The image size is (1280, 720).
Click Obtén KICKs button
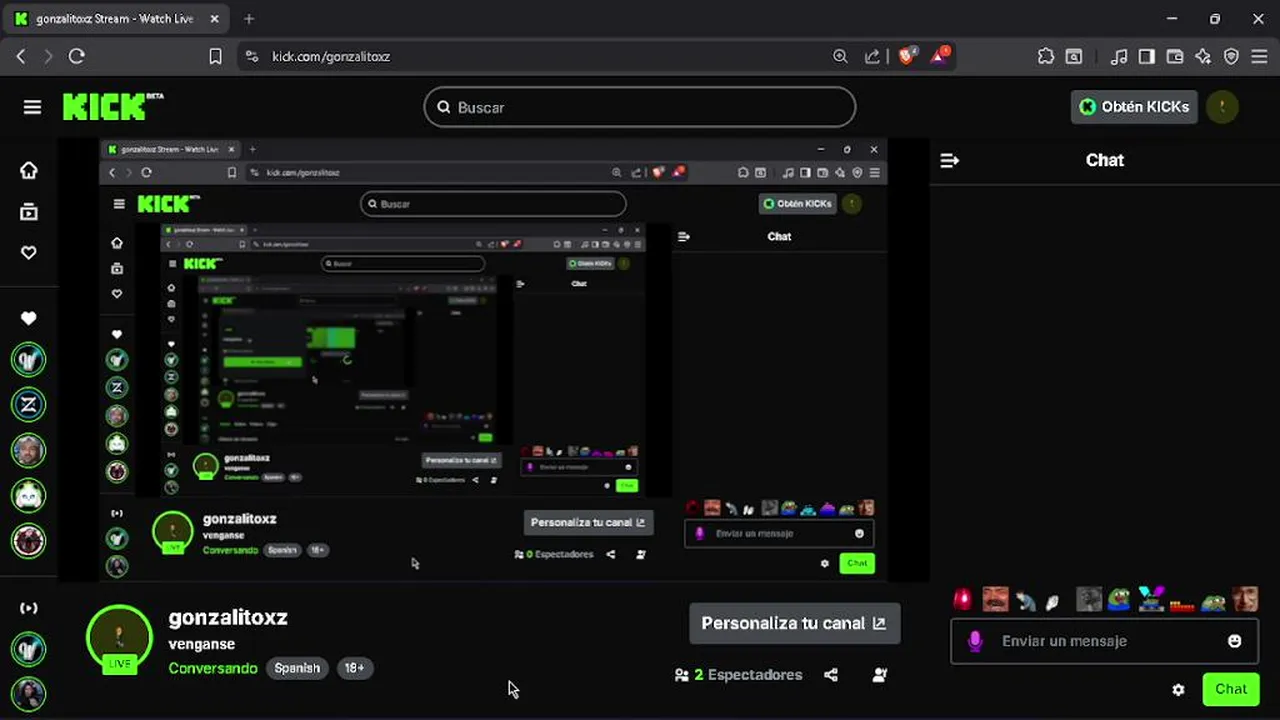[1134, 107]
